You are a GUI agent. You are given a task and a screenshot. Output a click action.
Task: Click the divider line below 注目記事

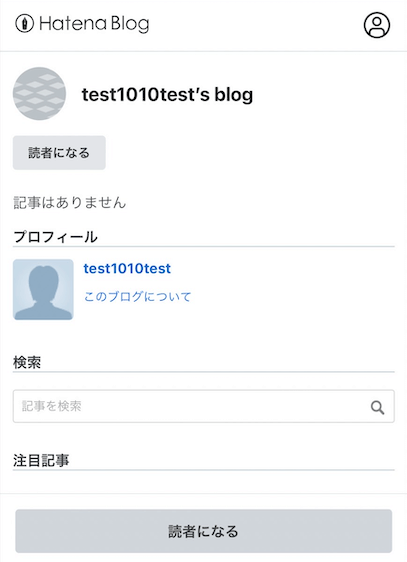(x=204, y=470)
